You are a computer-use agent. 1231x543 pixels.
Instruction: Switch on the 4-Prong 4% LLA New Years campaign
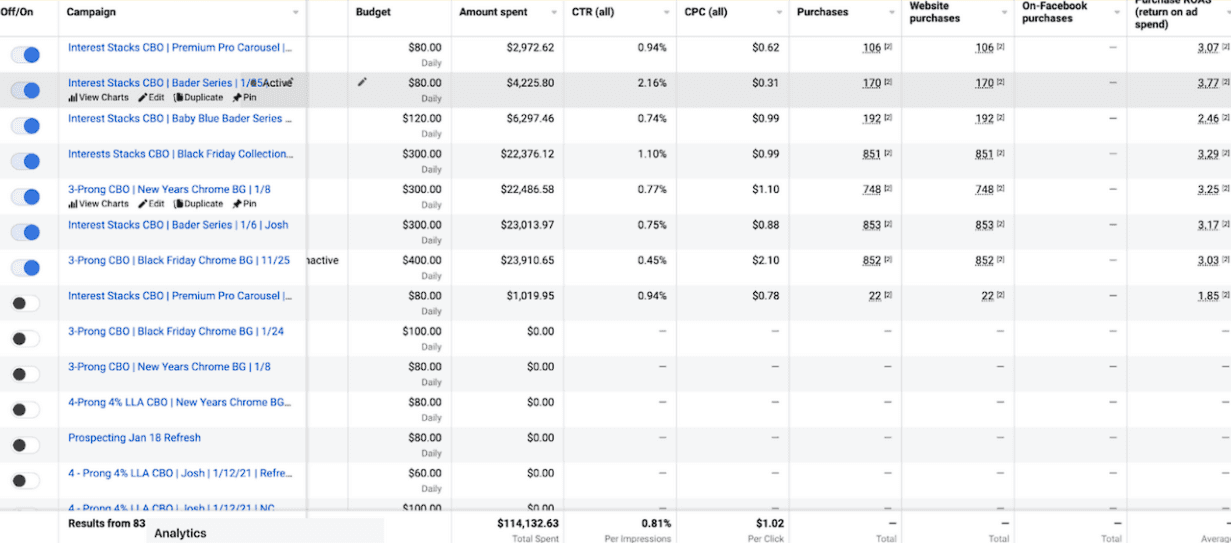coord(26,409)
